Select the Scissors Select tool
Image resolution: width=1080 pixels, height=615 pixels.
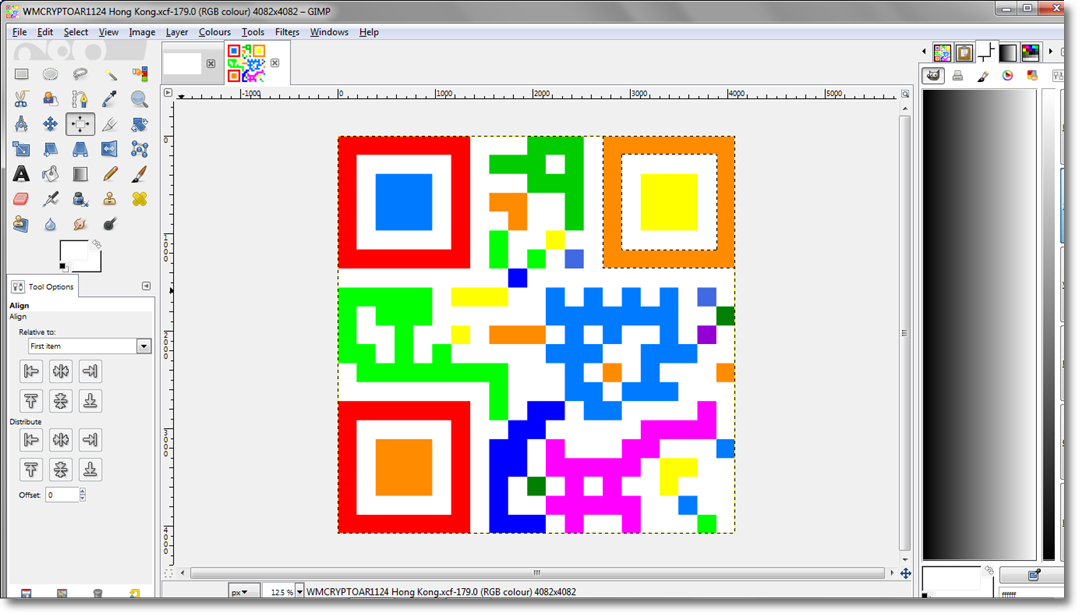tap(21, 99)
